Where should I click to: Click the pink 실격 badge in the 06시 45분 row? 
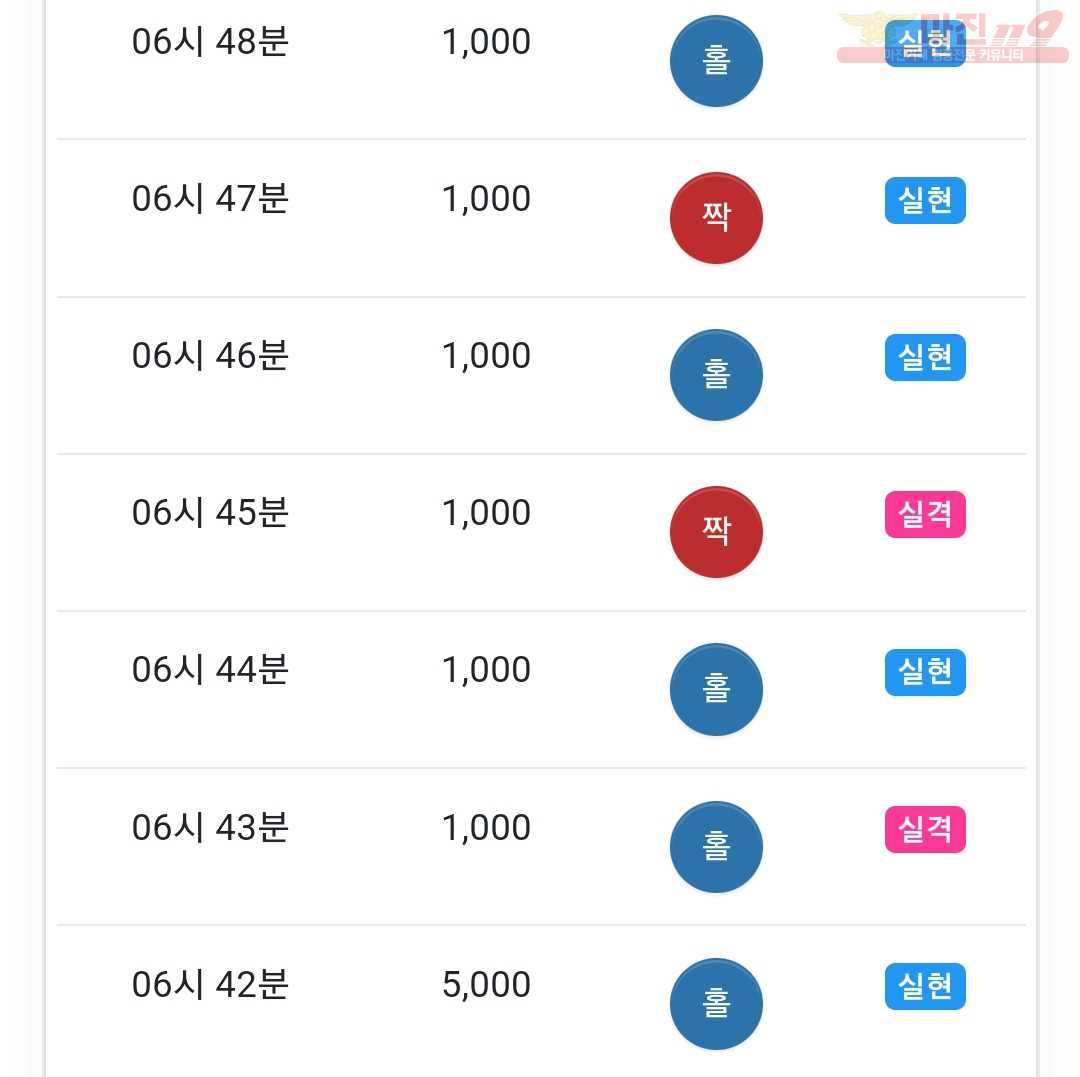pos(925,514)
